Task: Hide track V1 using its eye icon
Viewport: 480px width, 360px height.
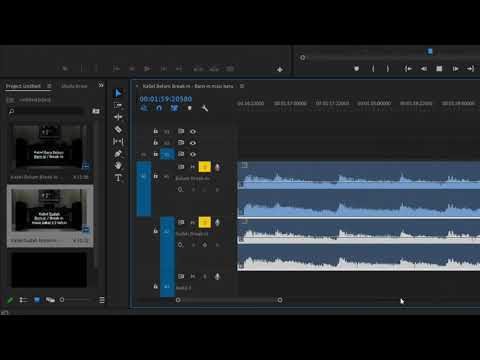Action: coord(193,154)
